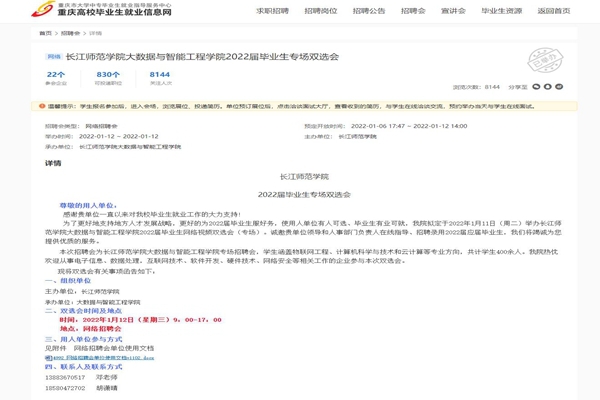Go to the 招聘公告 page

369,11
